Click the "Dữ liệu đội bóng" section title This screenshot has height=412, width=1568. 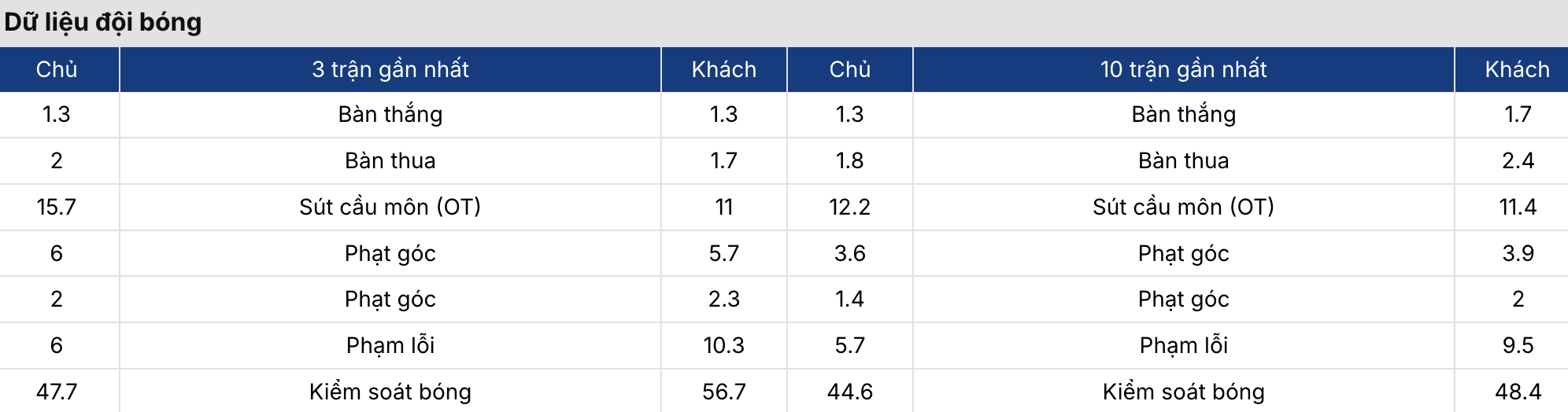coord(103,22)
